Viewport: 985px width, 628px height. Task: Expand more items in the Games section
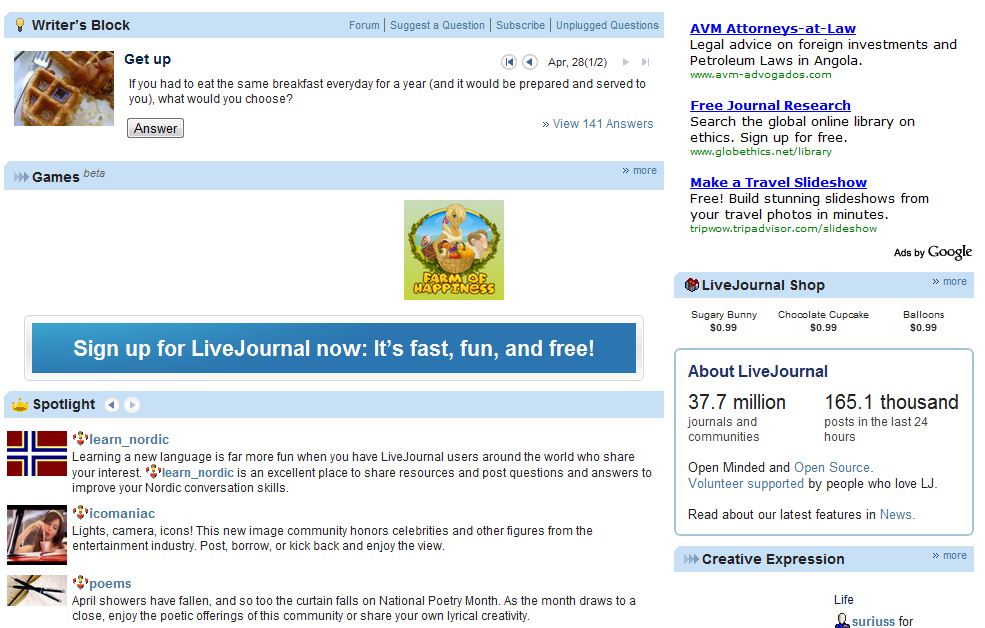(640, 171)
